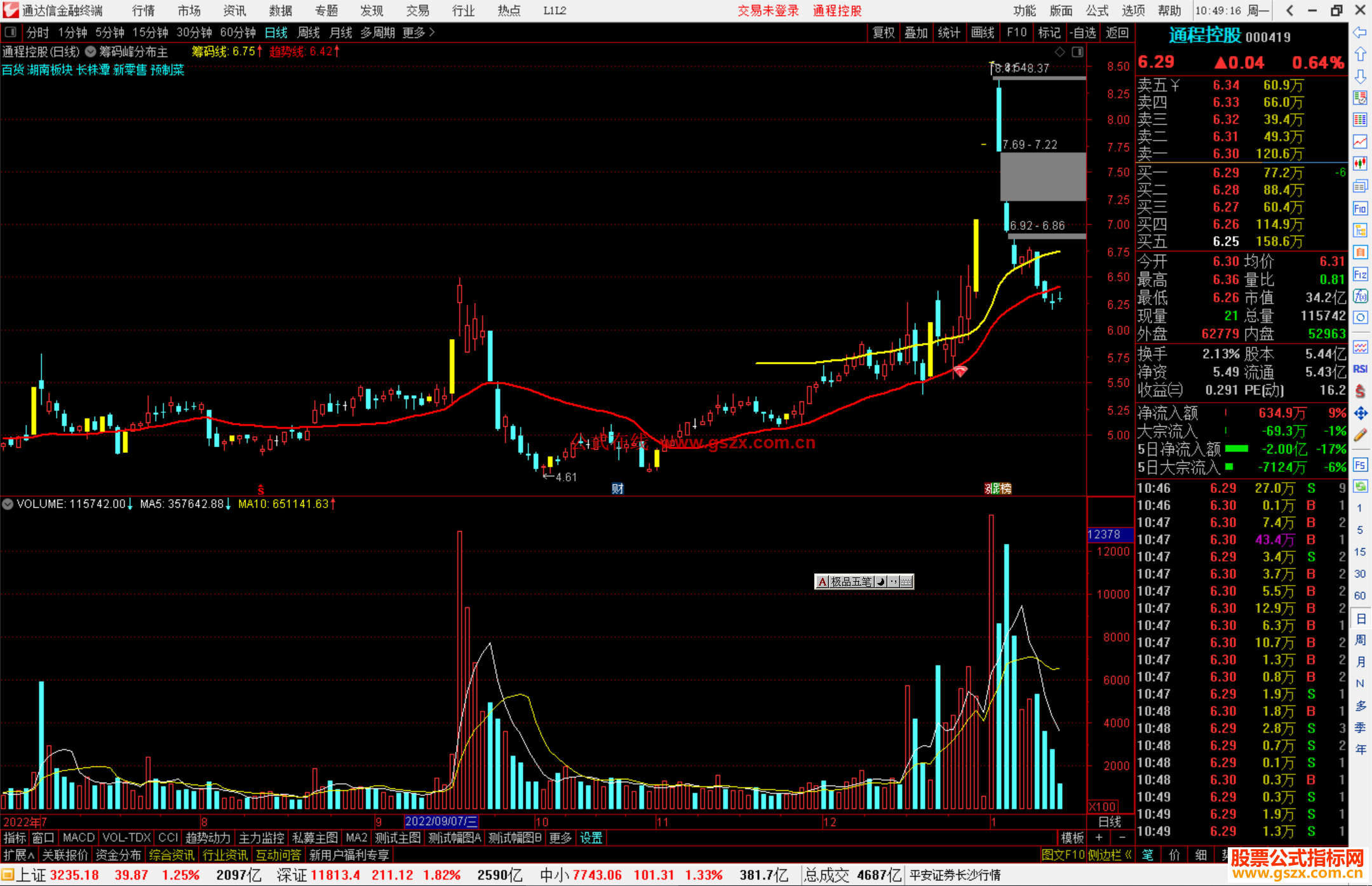Click the f(x) formula icon
The height and width of the screenshot is (886, 1372).
click(1360, 296)
